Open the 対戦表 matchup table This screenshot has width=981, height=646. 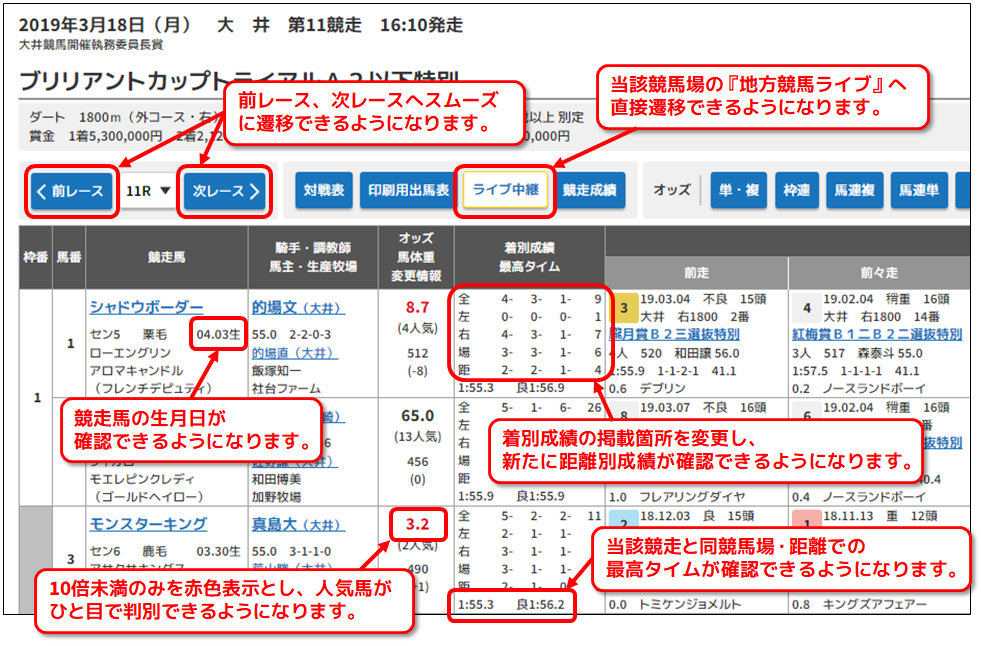pos(324,189)
